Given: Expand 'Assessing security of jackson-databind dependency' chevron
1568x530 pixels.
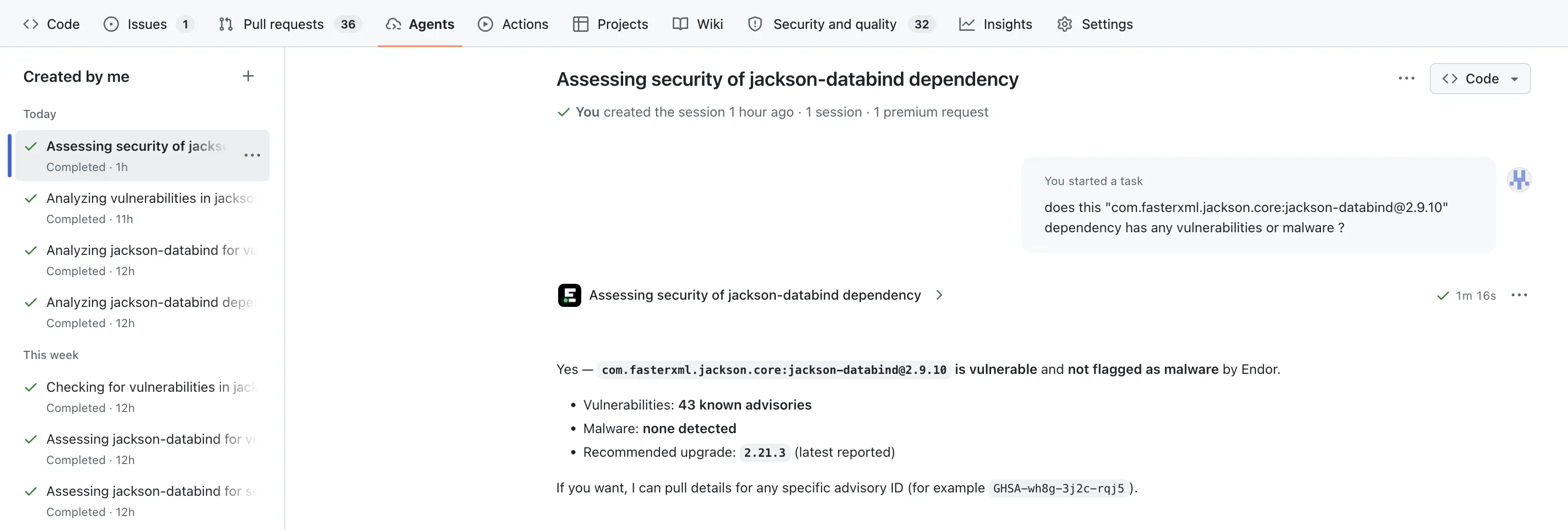Looking at the screenshot, I should point(939,295).
